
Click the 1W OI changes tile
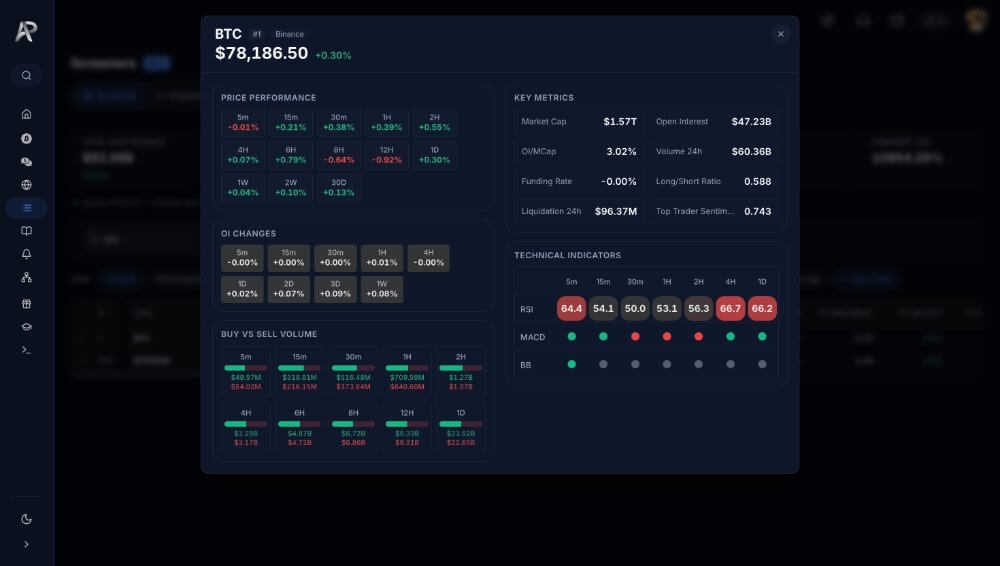[x=382, y=289]
